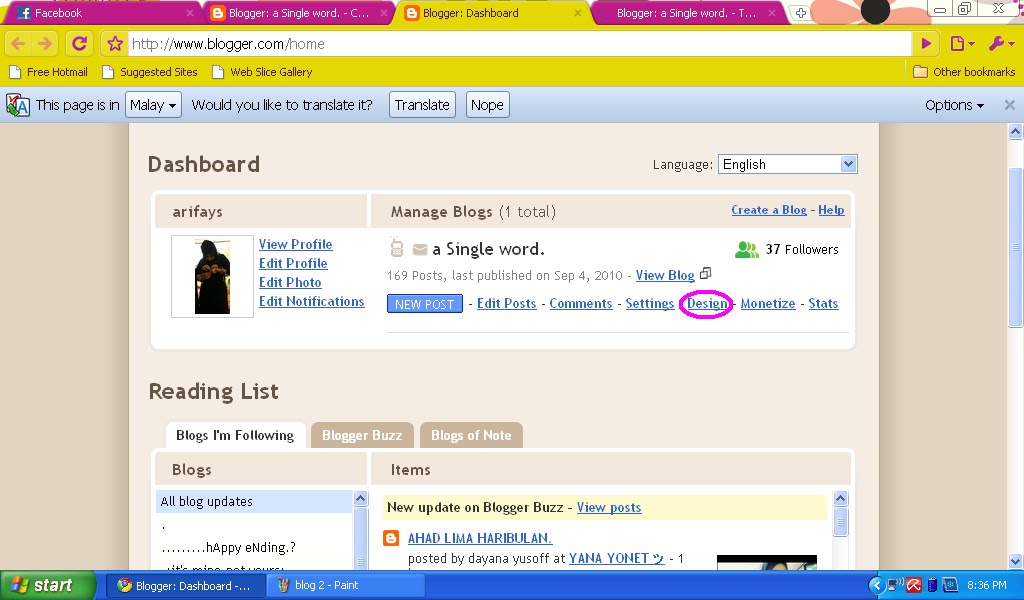Viewport: 1024px width, 600px height.
Task: Select All blog updates in Blogs list
Action: [254, 501]
